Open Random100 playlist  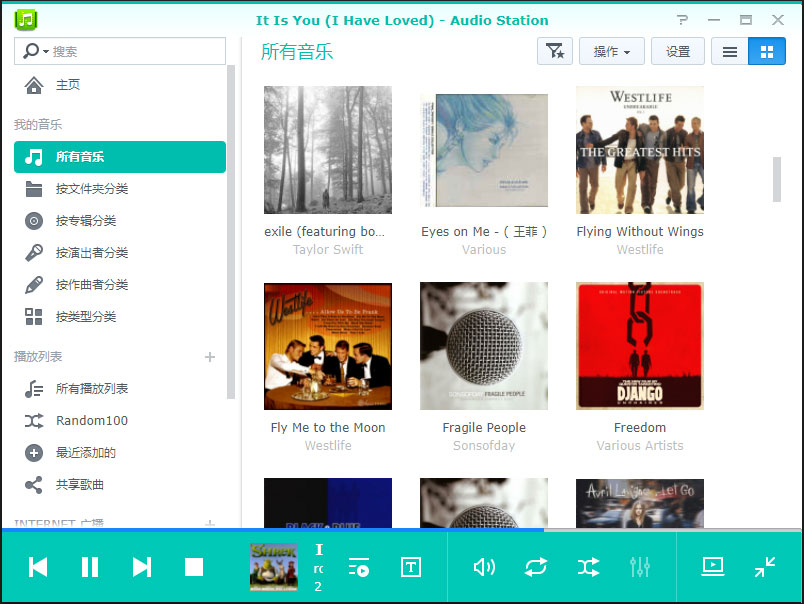91,421
